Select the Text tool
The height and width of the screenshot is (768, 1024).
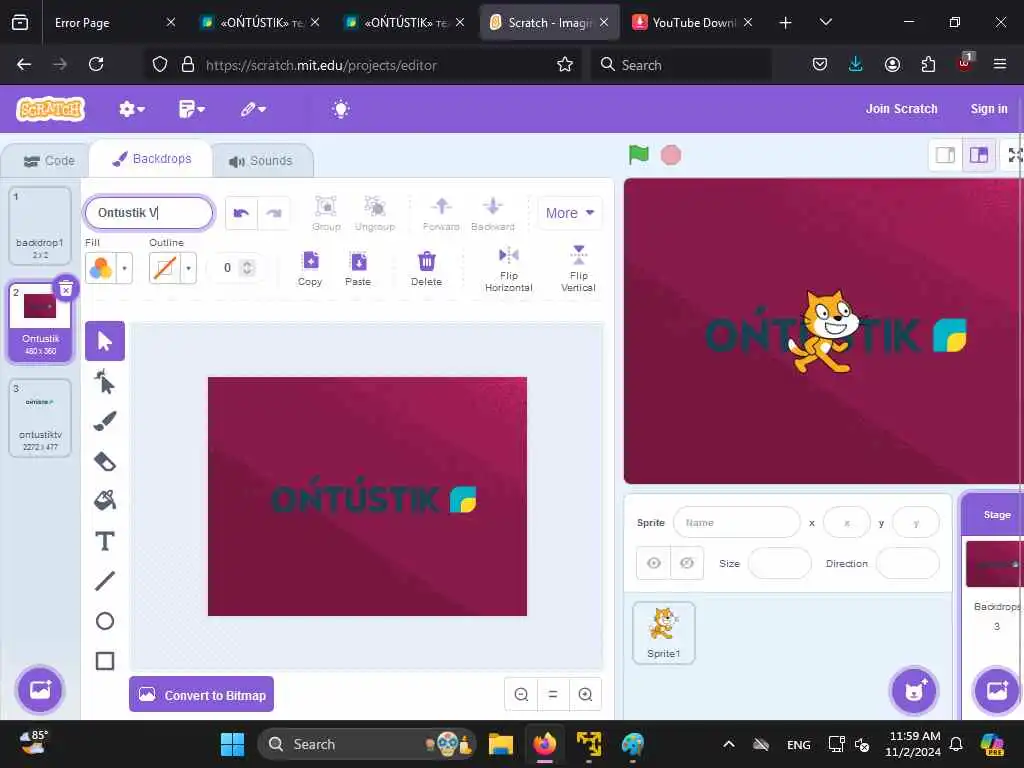104,541
